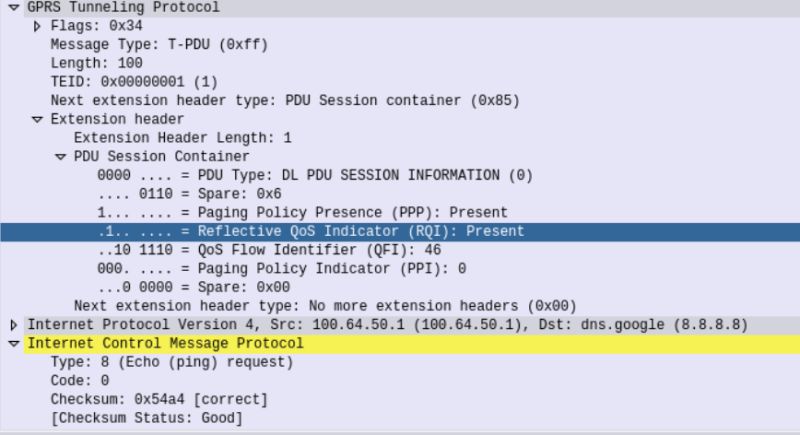Select the Paging Policy Indicator (PPI) line
This screenshot has height=435, width=800.
click(x=282, y=269)
